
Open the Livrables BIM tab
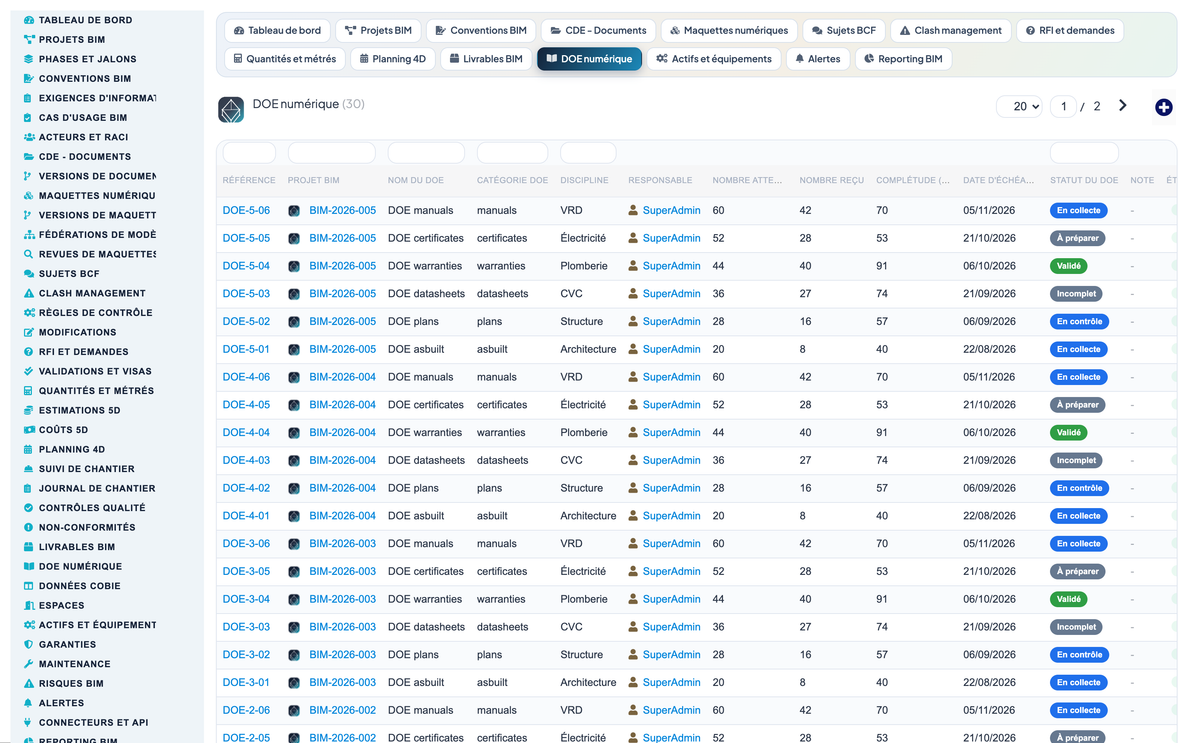click(485, 59)
